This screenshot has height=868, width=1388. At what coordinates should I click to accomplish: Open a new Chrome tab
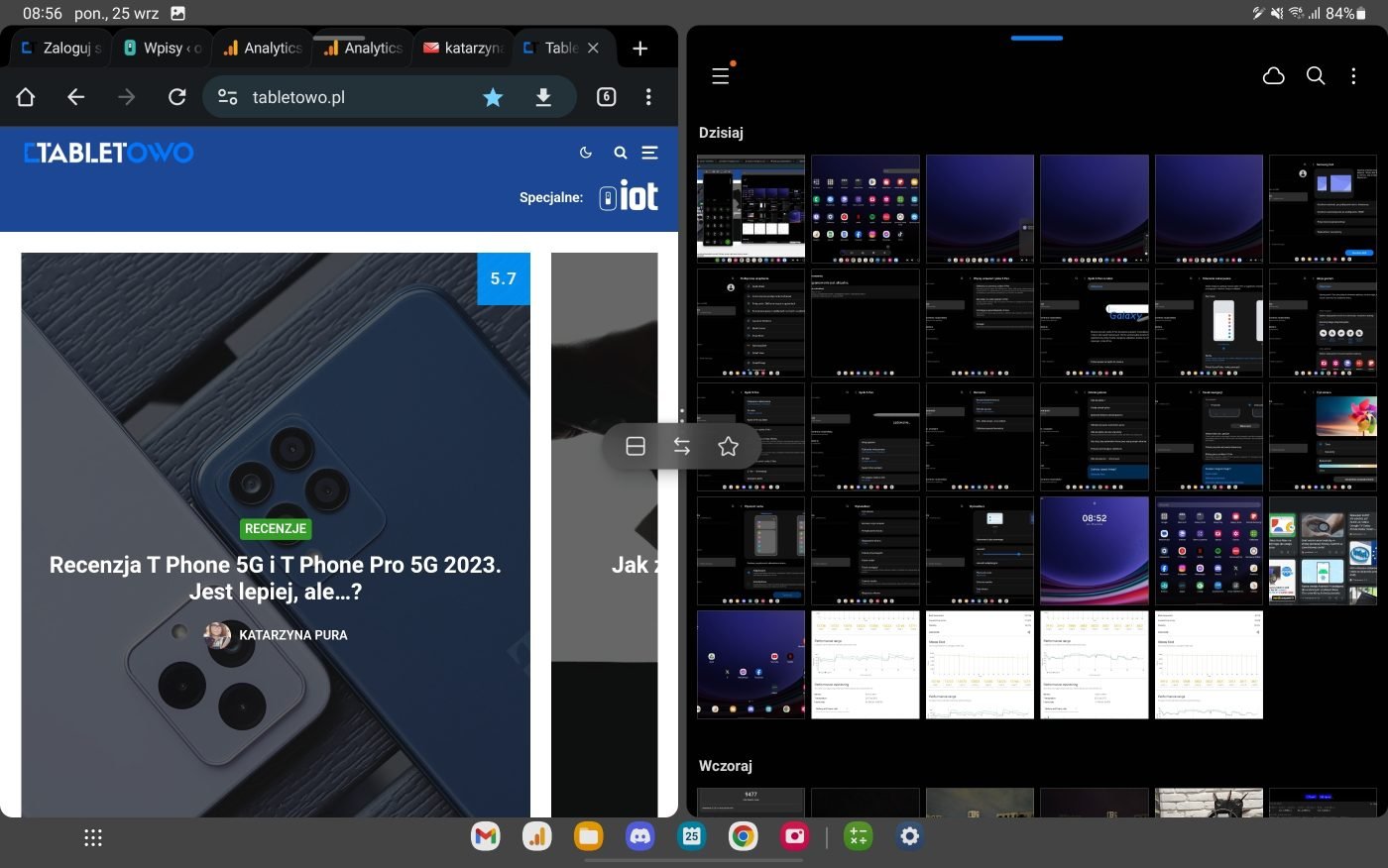(640, 48)
